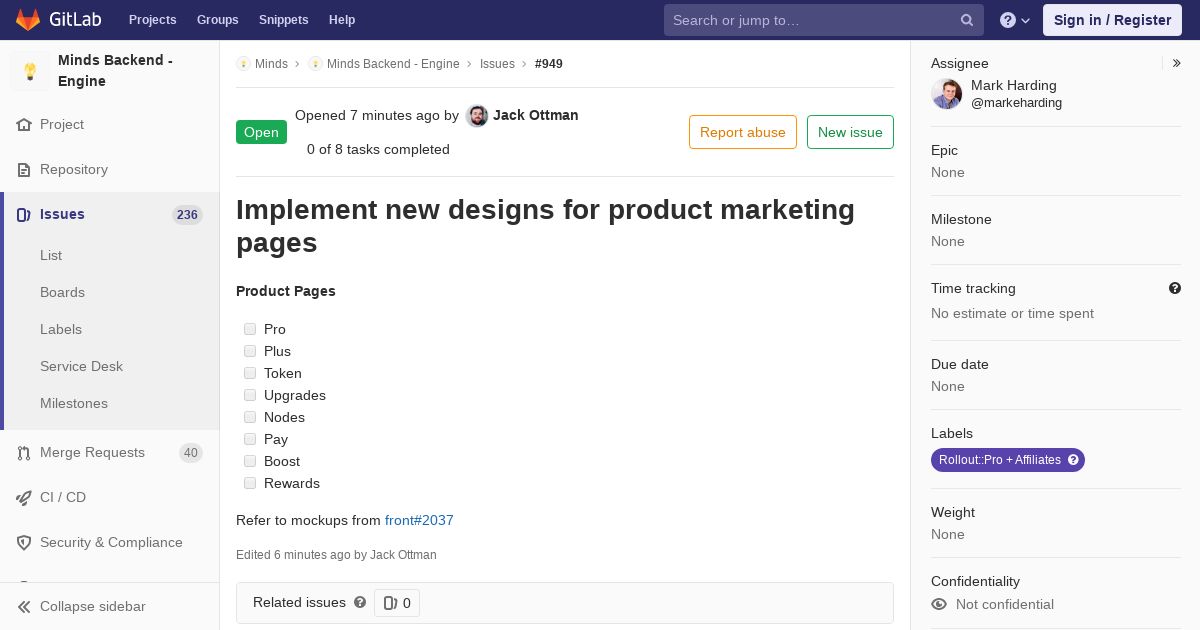Click the Engine project avatar in breadcrumb

coord(315,64)
